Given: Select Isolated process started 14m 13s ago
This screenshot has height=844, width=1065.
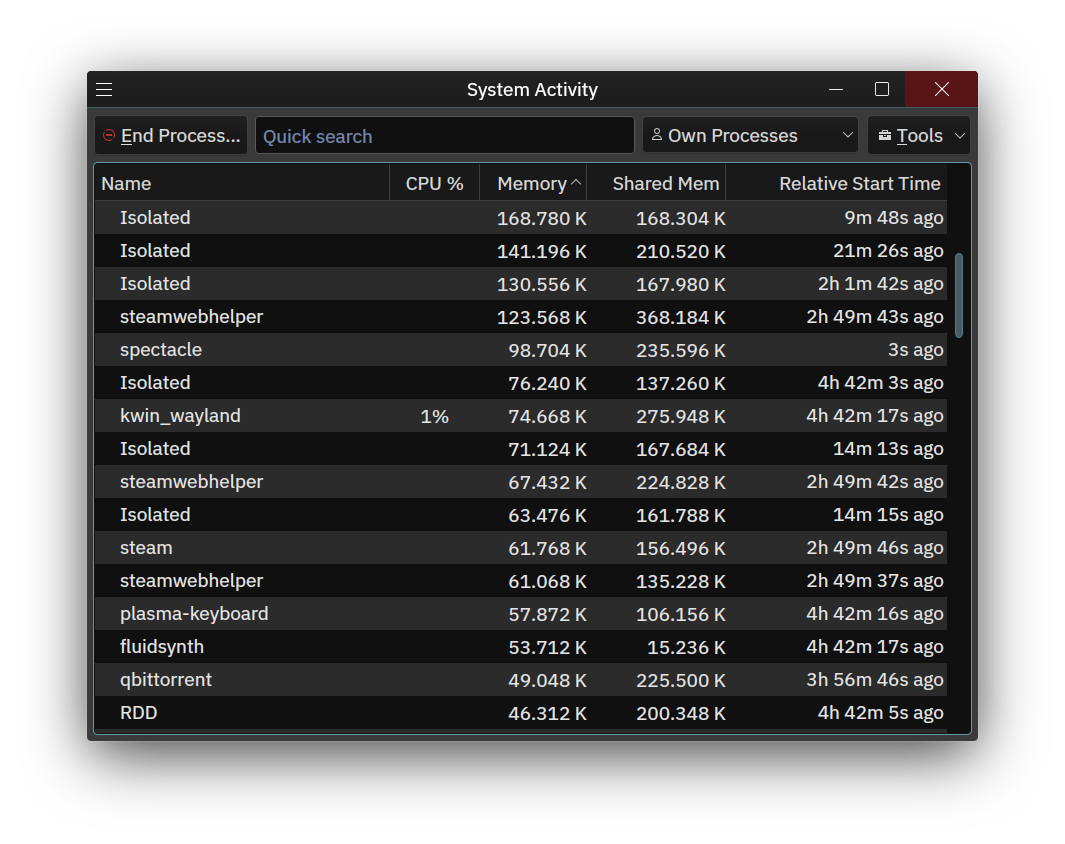Looking at the screenshot, I should point(521,449).
